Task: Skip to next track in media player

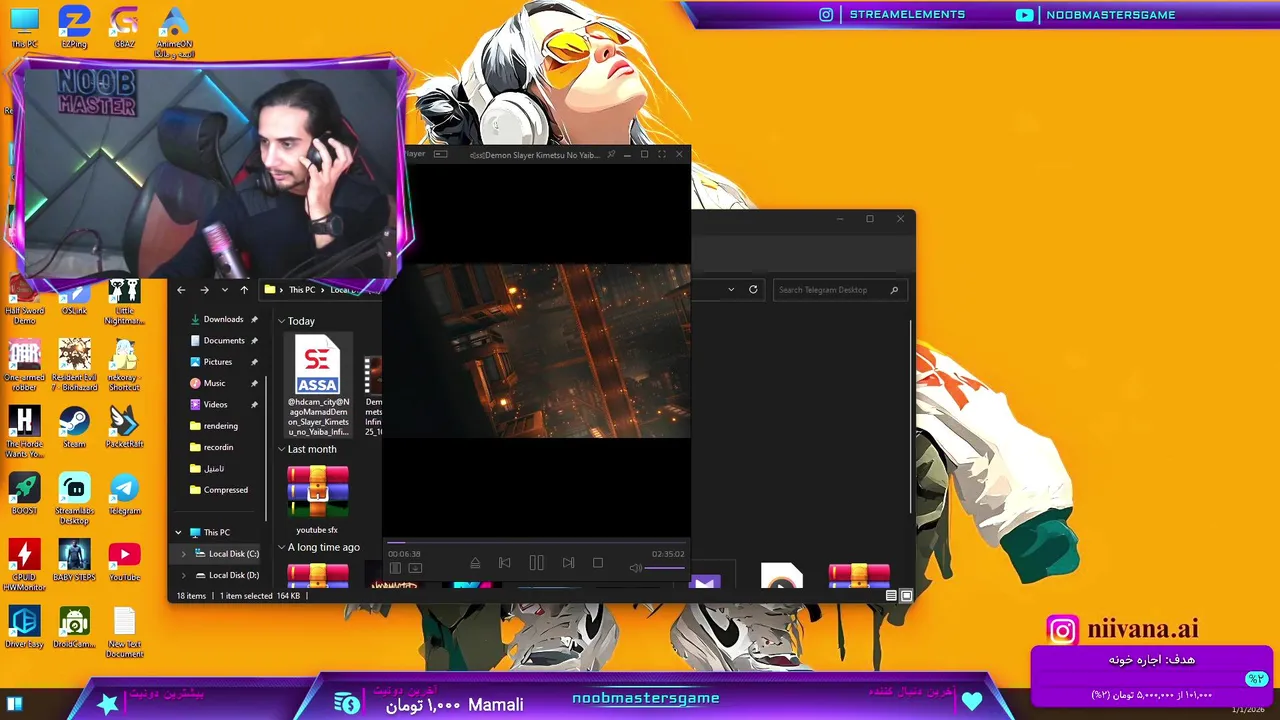Action: pos(568,564)
